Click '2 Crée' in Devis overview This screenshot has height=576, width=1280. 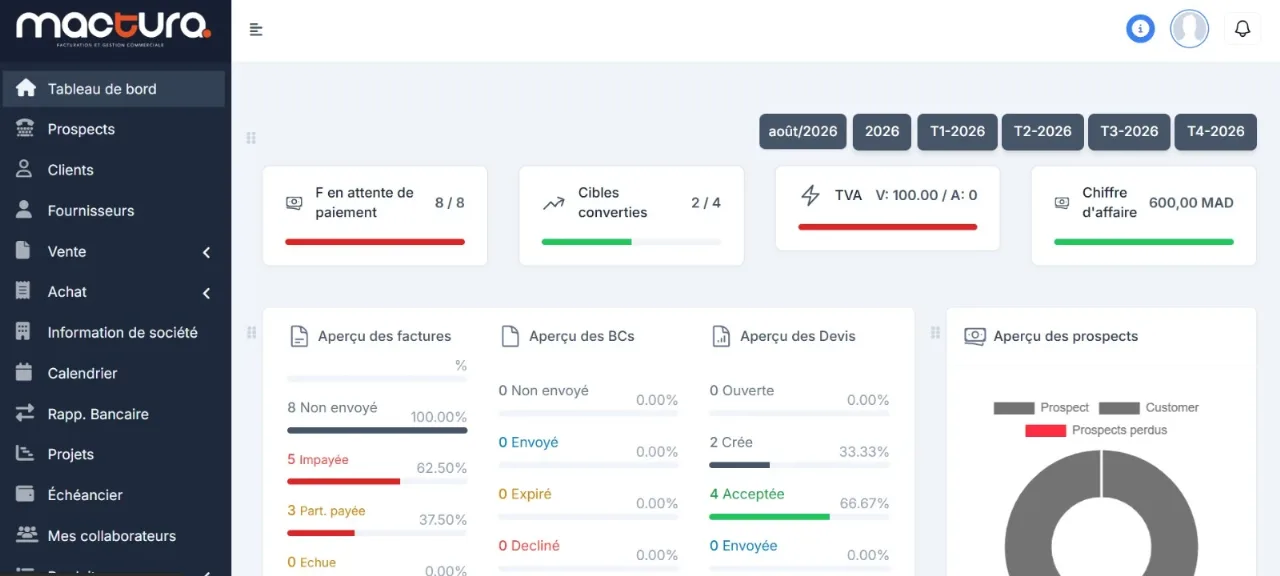[731, 442]
